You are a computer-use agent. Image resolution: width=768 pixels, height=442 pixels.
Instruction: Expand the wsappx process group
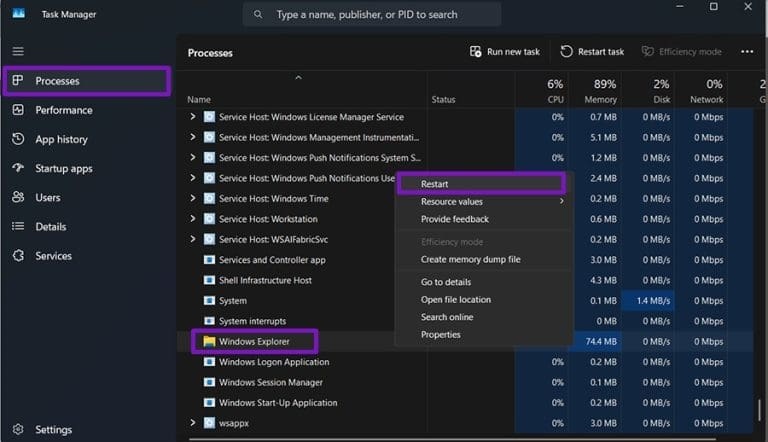[x=192, y=422]
